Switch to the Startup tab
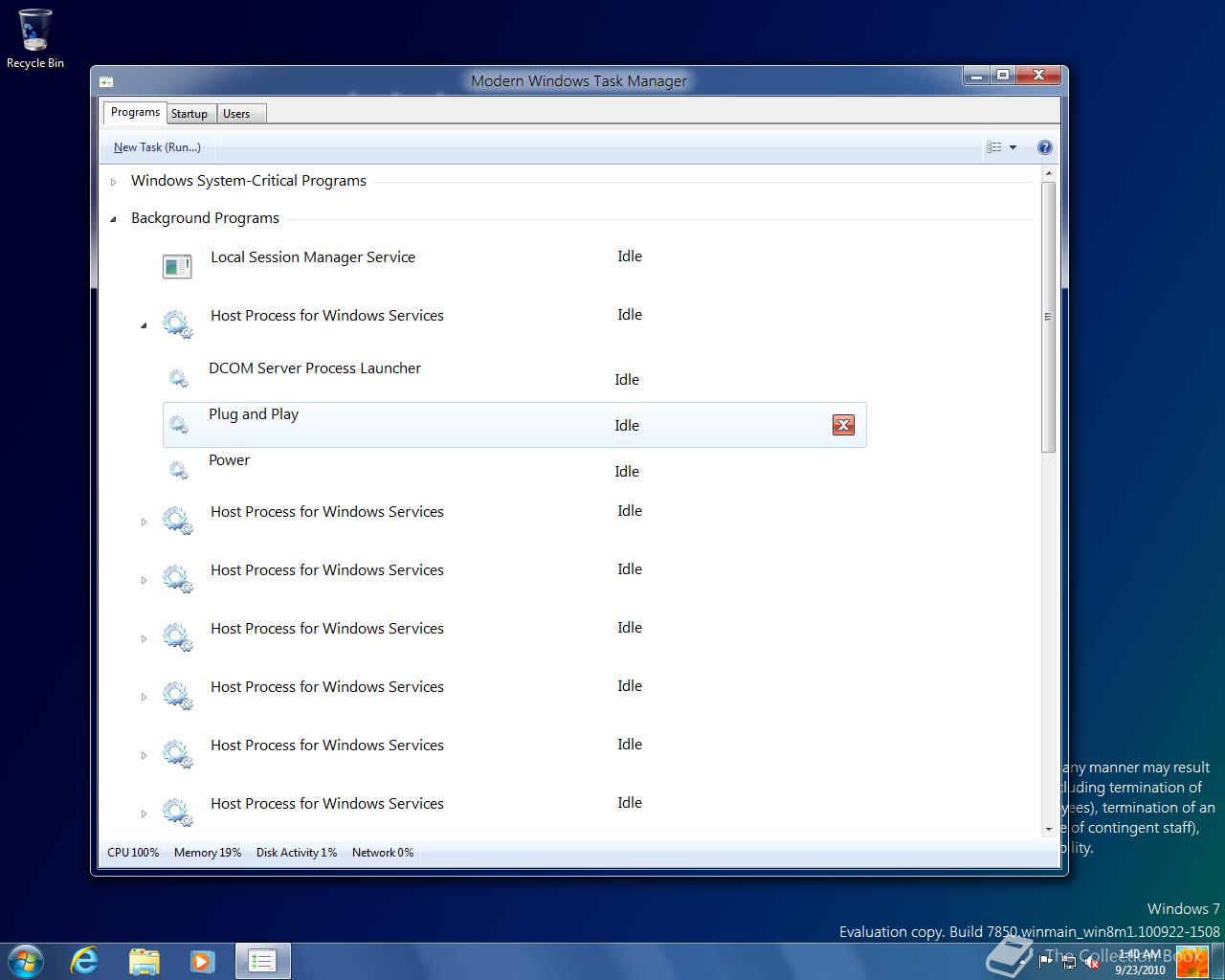Screen dimensions: 1225x980 pos(189,114)
